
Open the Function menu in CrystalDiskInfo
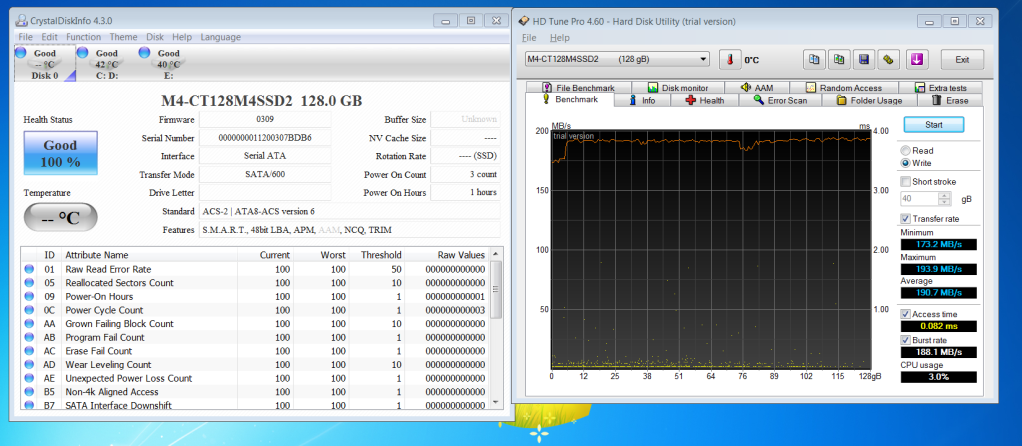point(84,37)
